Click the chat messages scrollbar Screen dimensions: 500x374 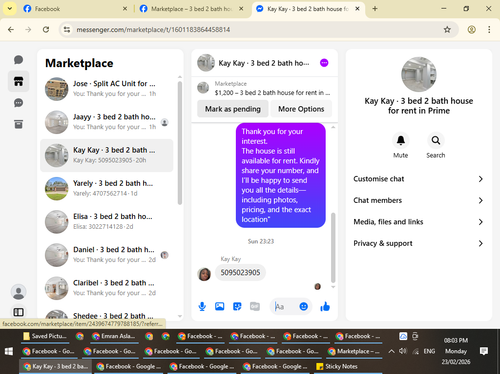click(333, 247)
